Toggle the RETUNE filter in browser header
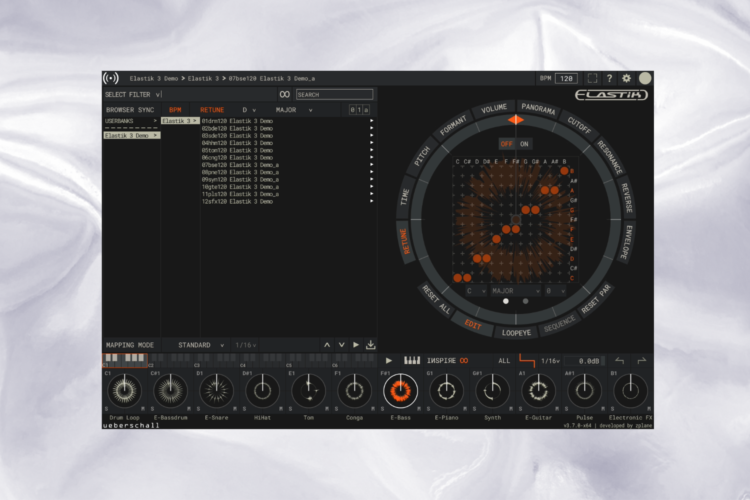This screenshot has height=500, width=750. point(212,109)
